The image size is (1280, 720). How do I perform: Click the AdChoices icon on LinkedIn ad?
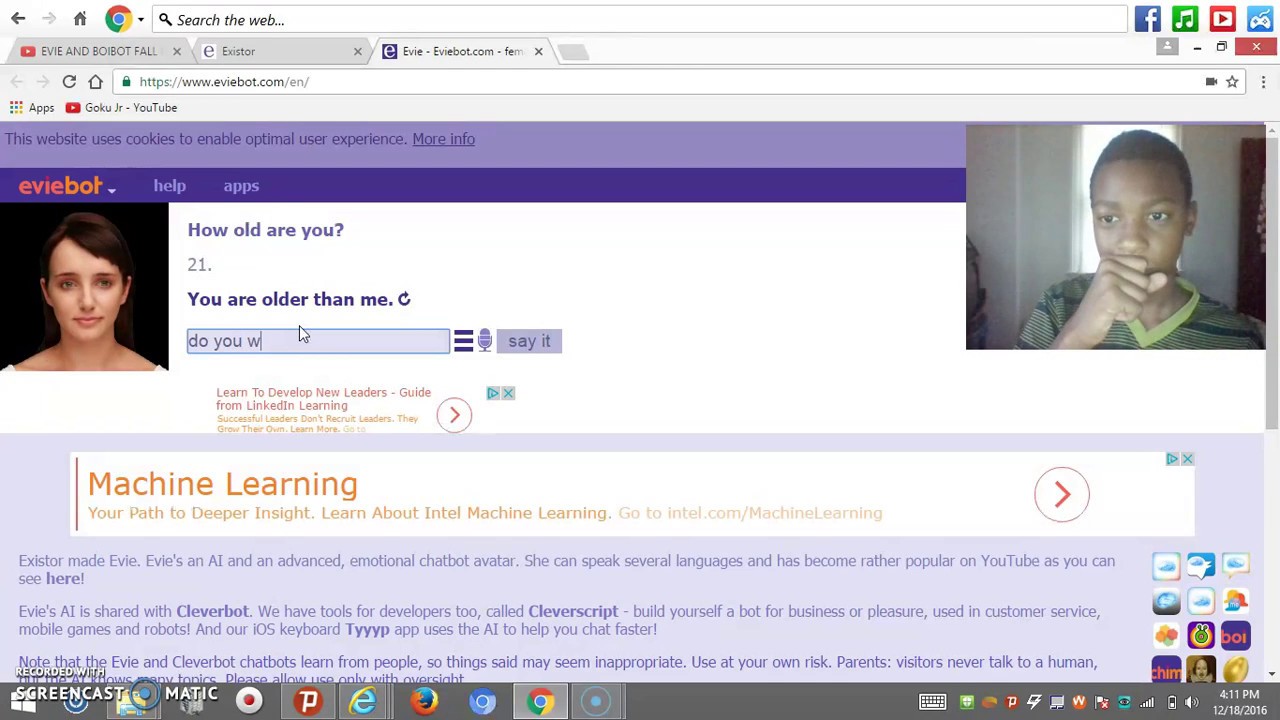tap(493, 393)
